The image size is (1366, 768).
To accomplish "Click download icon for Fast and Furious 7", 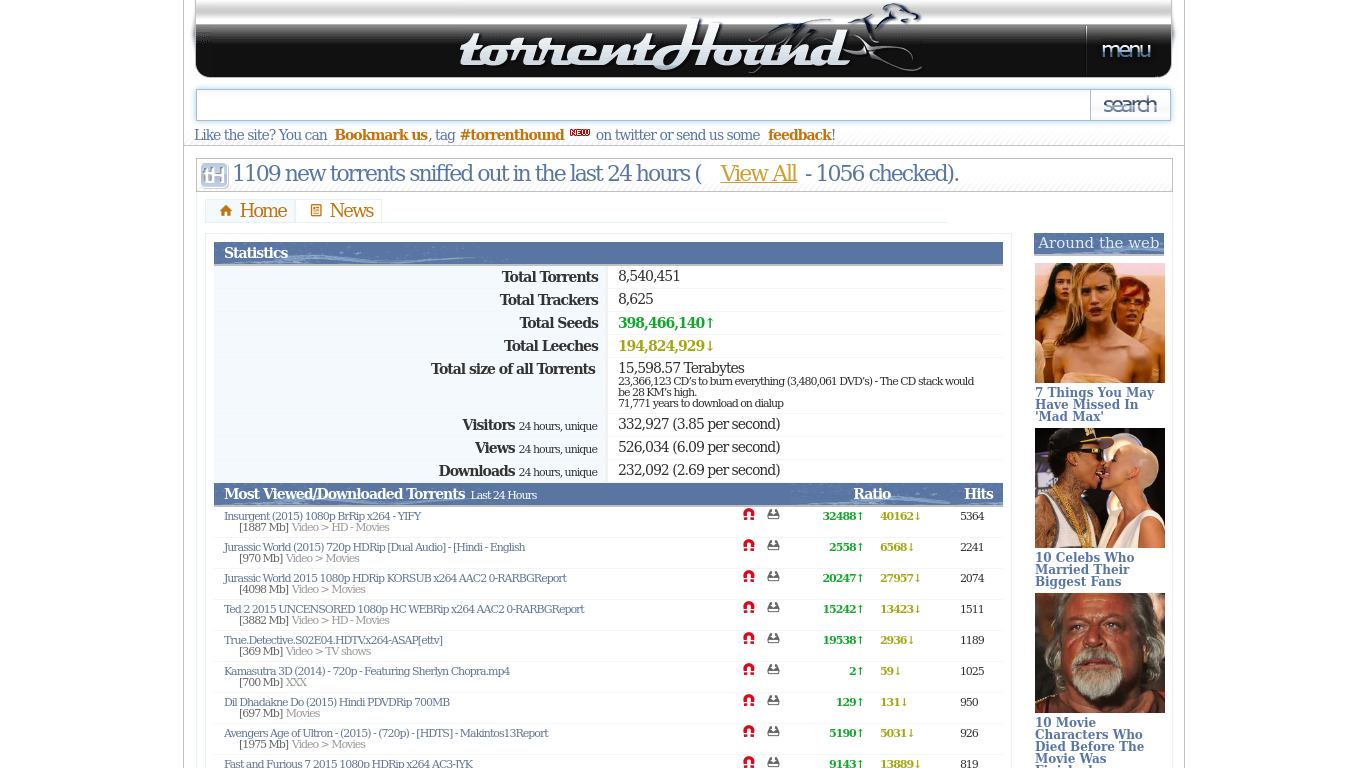I will coord(773,762).
